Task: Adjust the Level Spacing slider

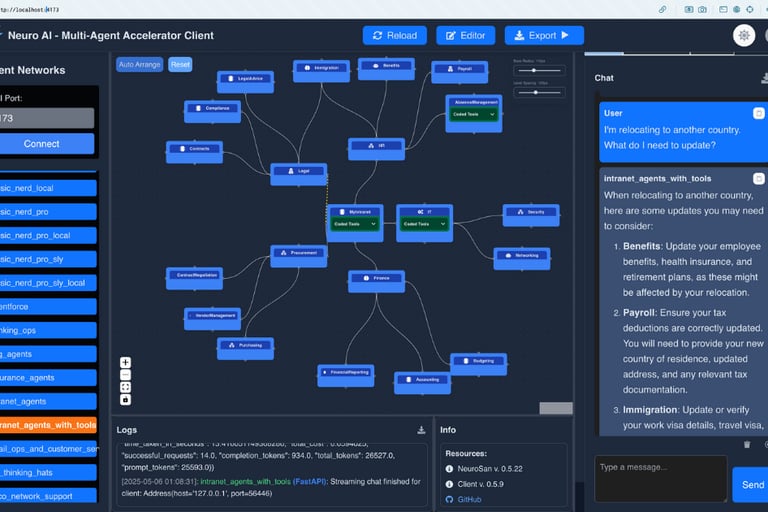Action: tap(539, 92)
